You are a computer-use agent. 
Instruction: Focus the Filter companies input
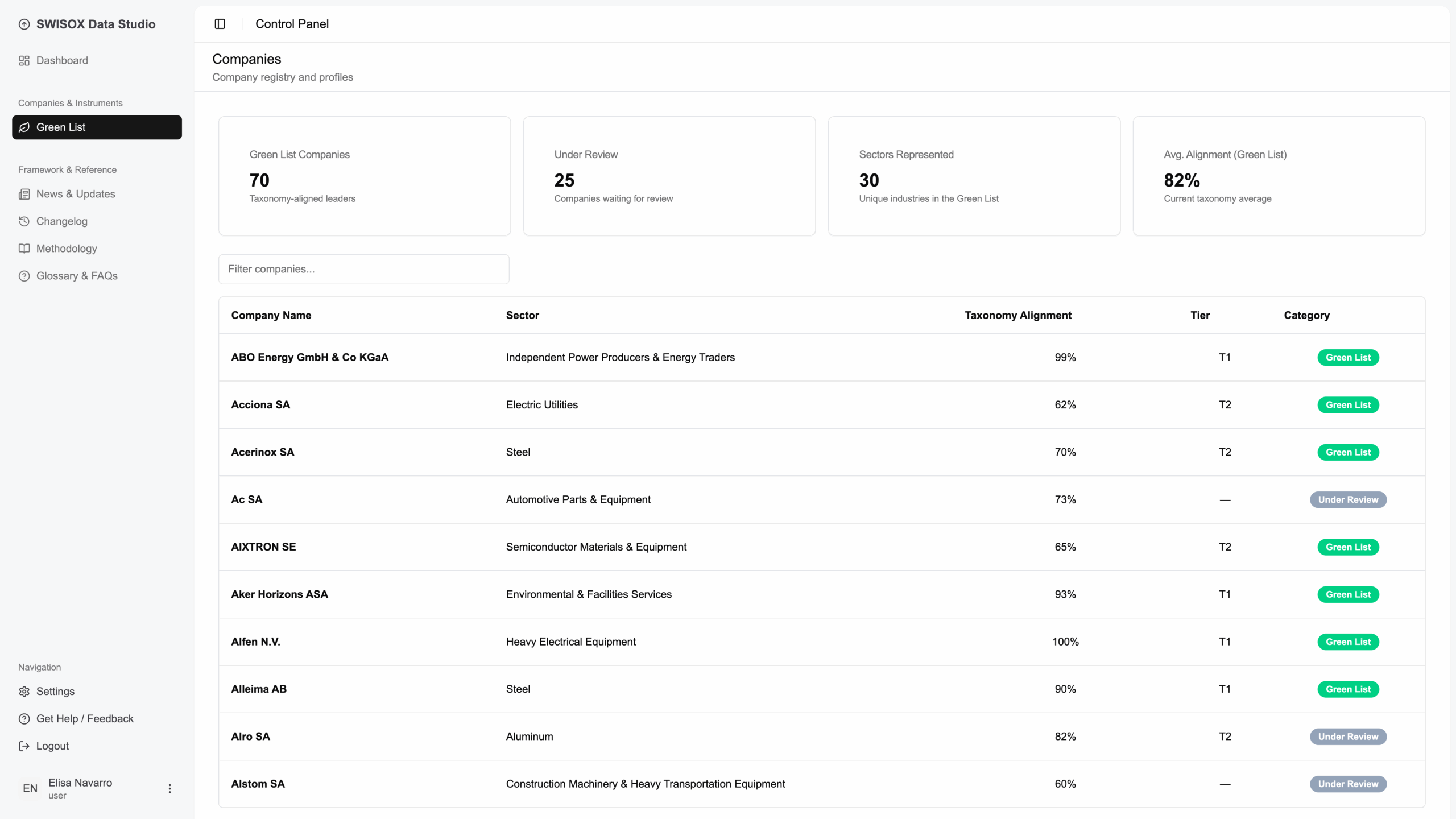click(364, 269)
